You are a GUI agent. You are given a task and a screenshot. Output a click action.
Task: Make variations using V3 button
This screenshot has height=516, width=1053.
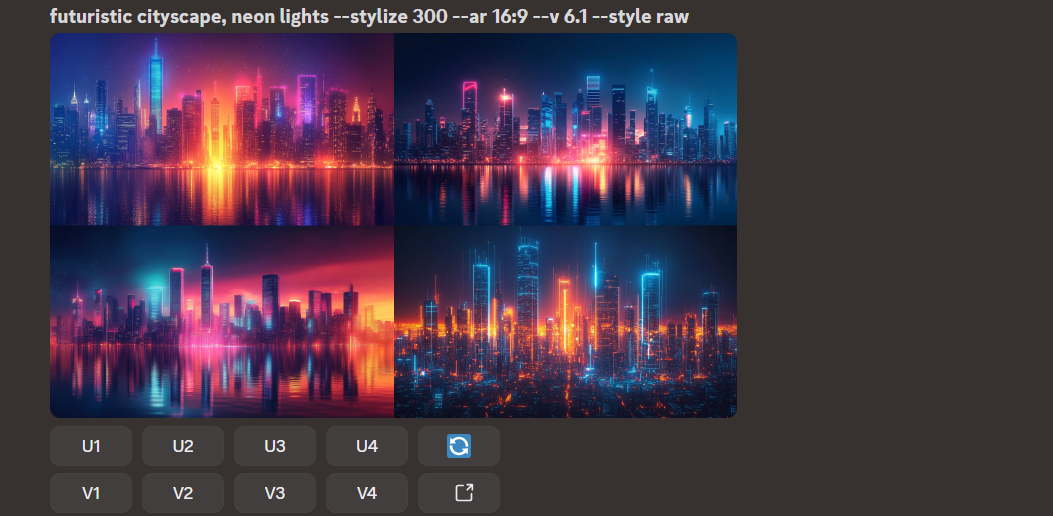(x=275, y=493)
